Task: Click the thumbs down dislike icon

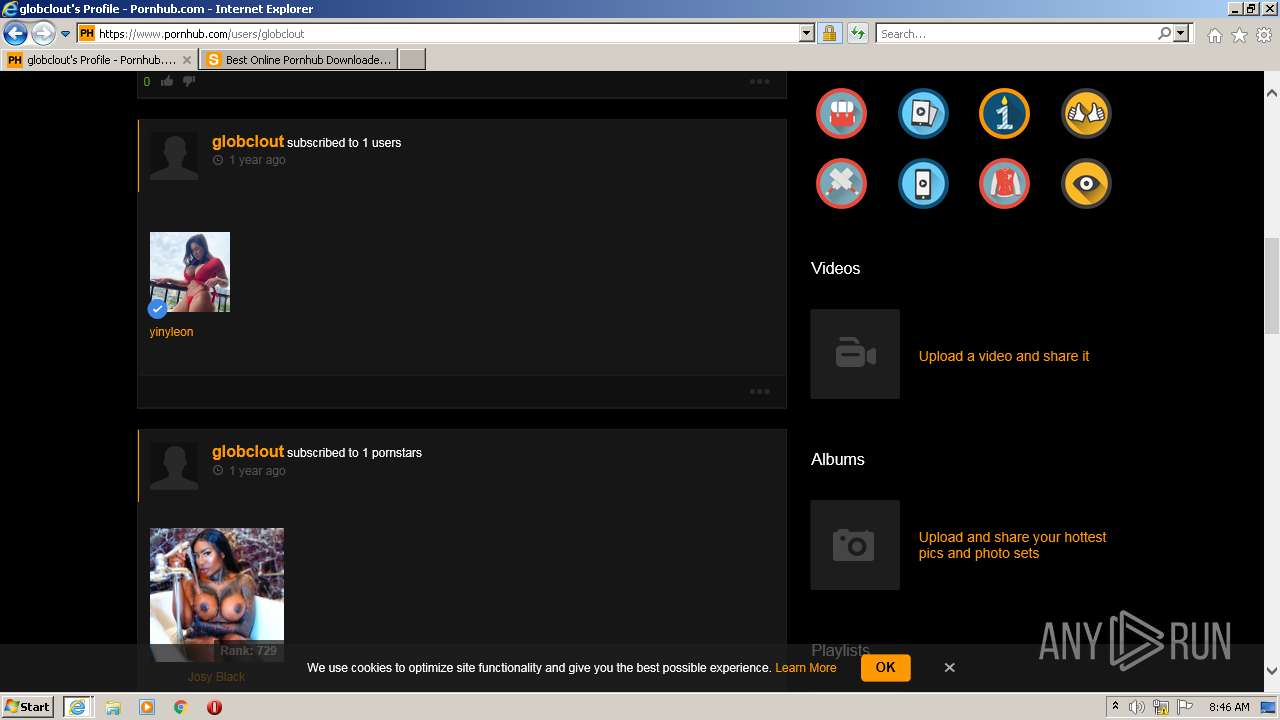Action: pyautogui.click(x=188, y=81)
